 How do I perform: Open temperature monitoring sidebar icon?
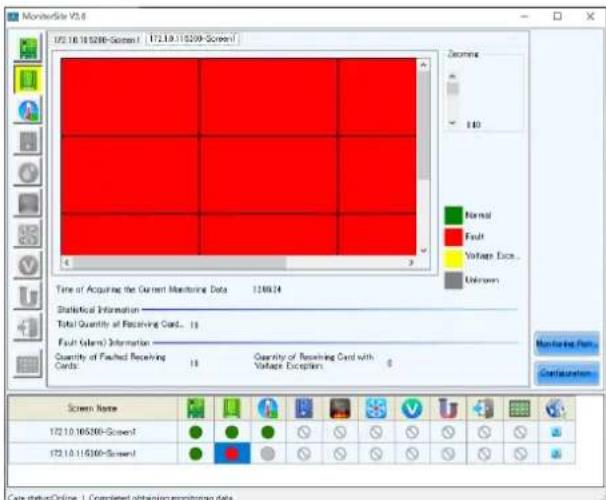coord(29,111)
